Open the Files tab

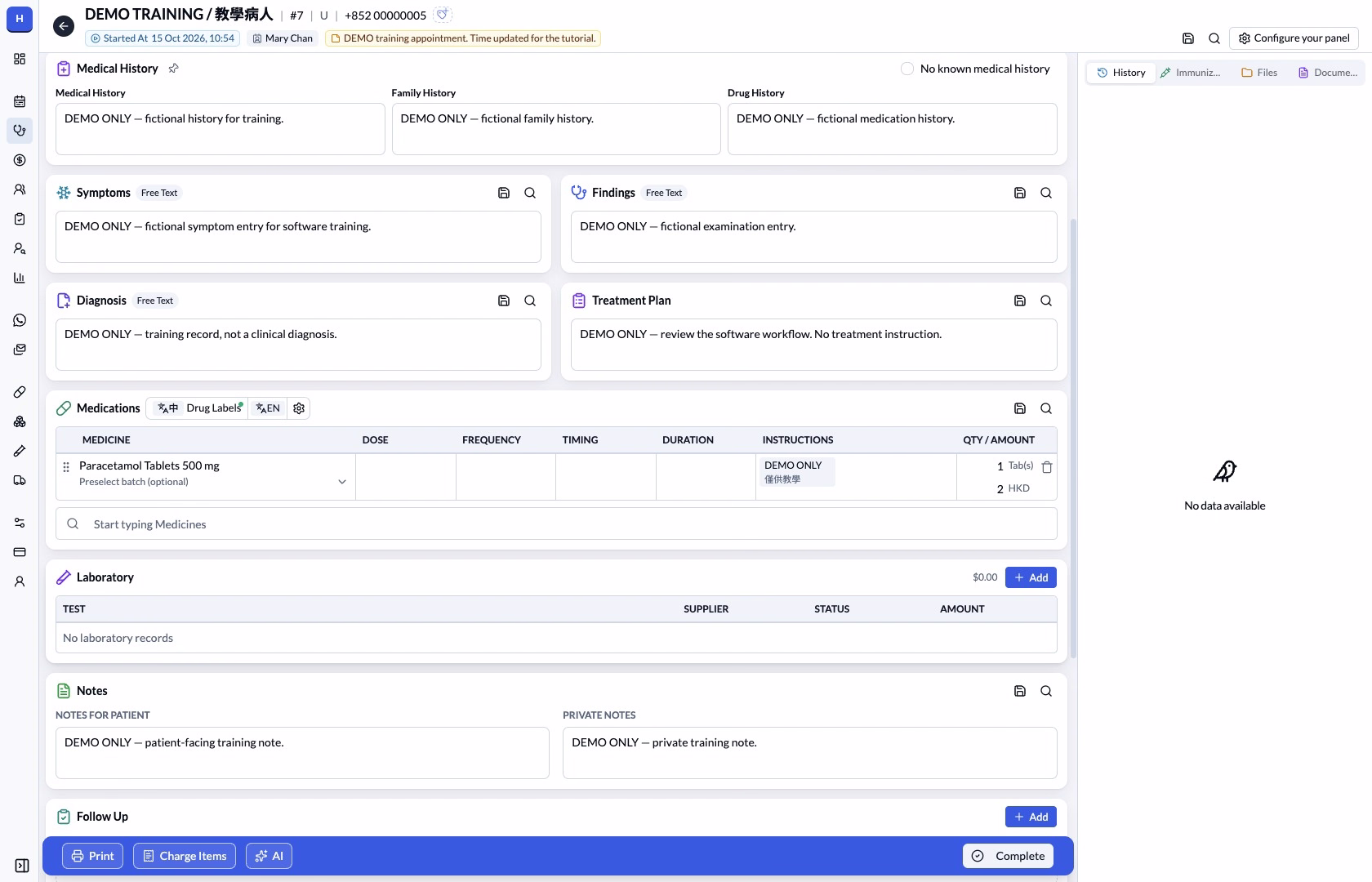point(1259,73)
